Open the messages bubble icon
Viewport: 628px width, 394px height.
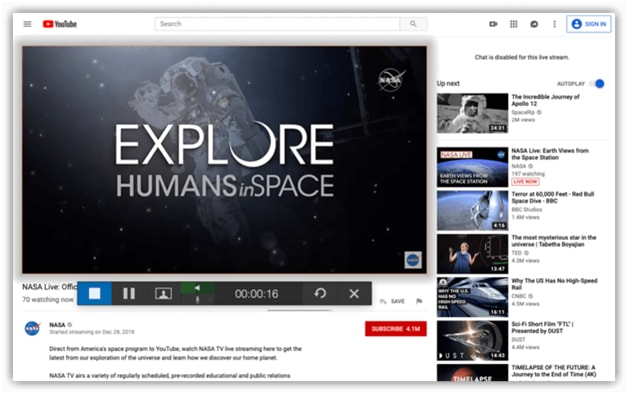coord(534,24)
